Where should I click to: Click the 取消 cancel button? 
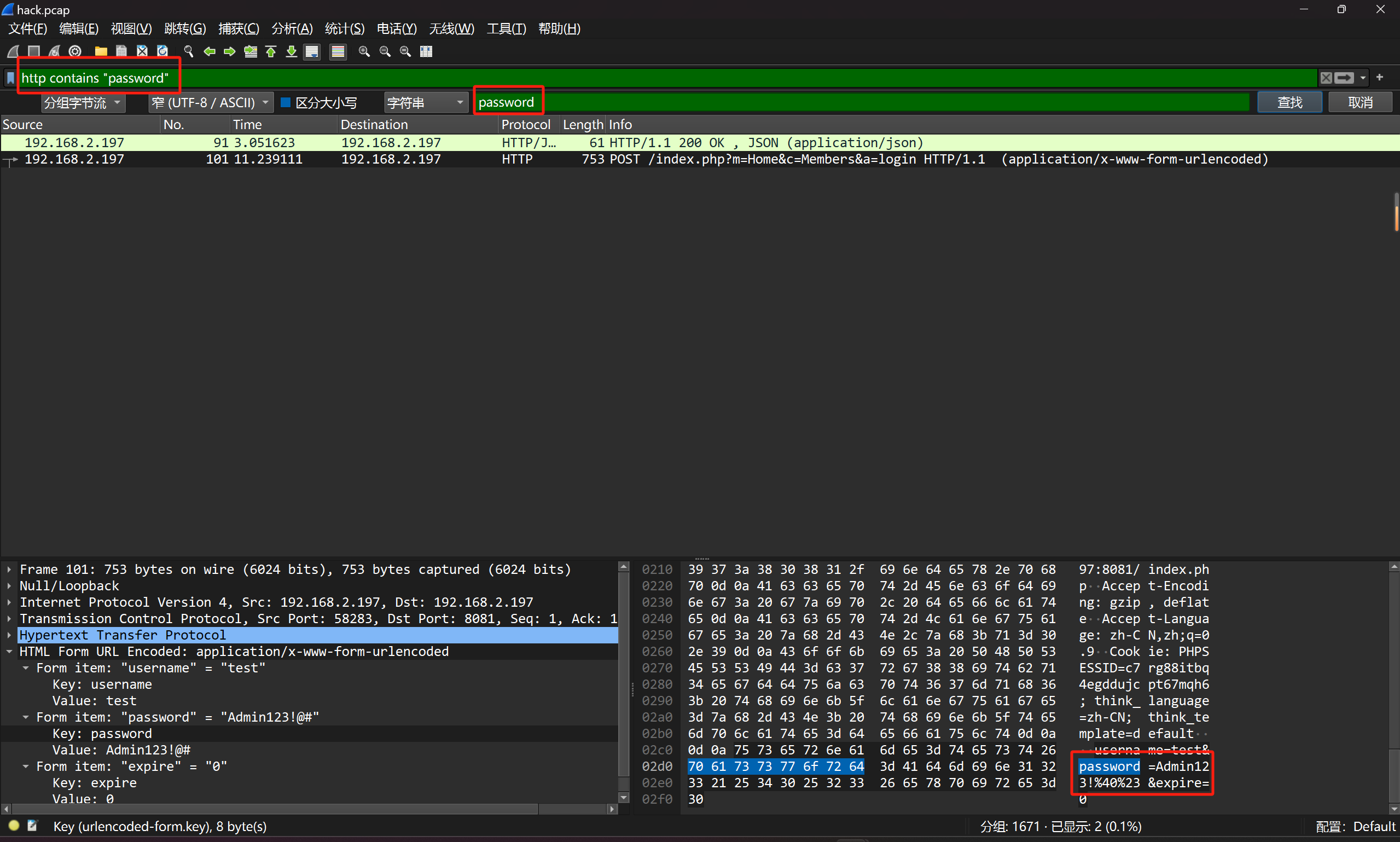[1360, 103]
